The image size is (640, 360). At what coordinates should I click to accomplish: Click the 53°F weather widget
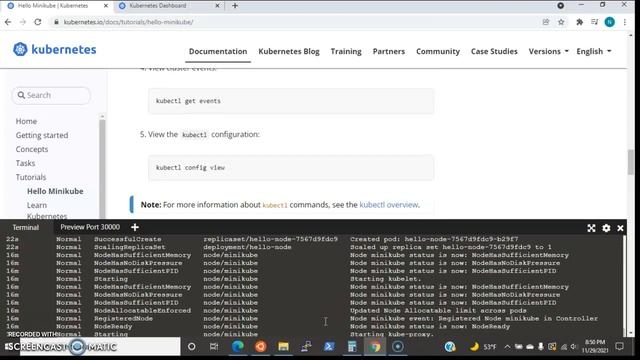(483, 347)
